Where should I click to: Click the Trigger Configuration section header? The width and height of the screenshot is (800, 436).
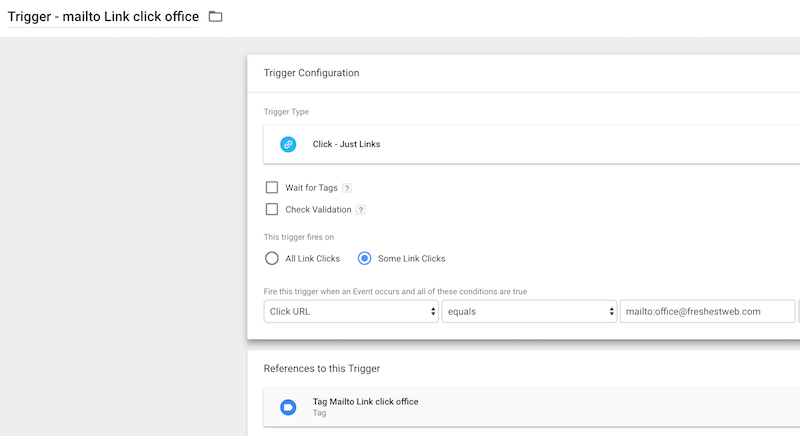(x=311, y=73)
